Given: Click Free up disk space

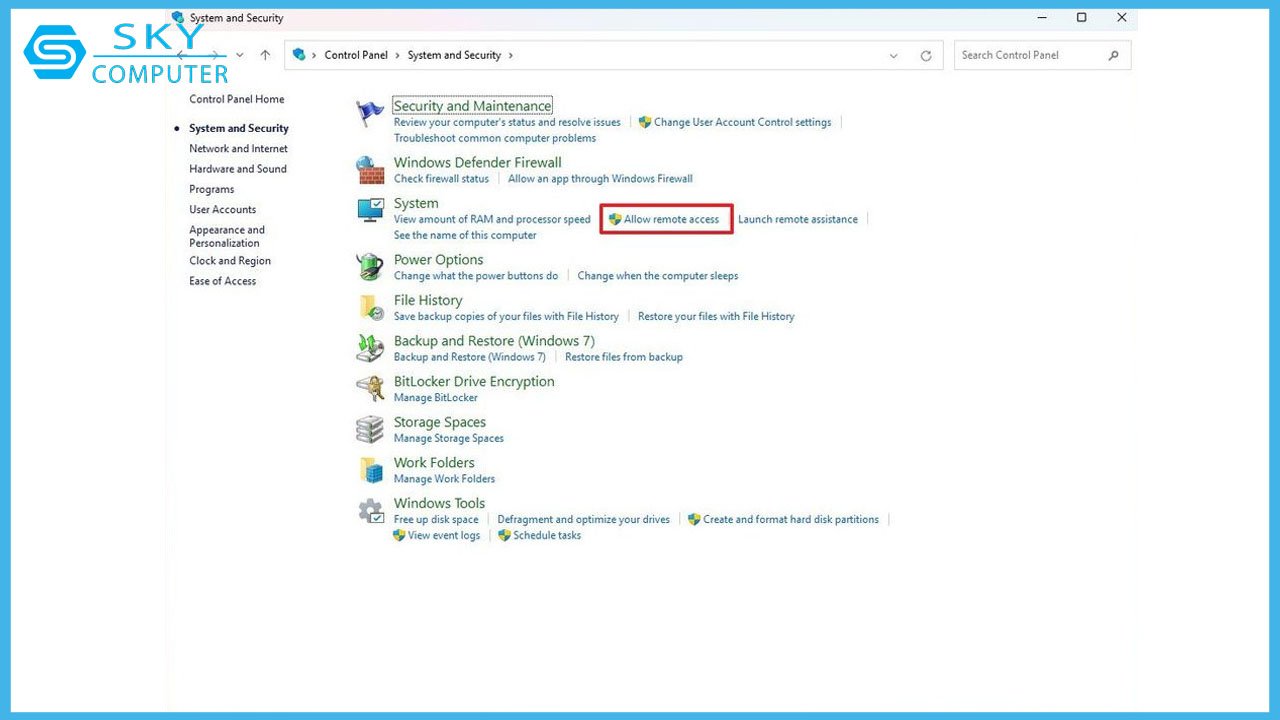Looking at the screenshot, I should 436,519.
